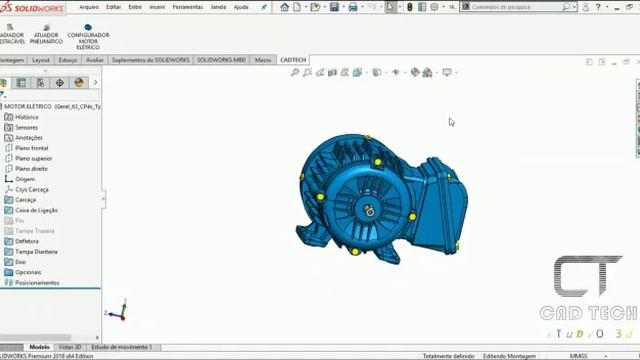Image resolution: width=640 pixels, height=360 pixels.
Task: Open the Arquivo menu
Action: (x=89, y=7)
